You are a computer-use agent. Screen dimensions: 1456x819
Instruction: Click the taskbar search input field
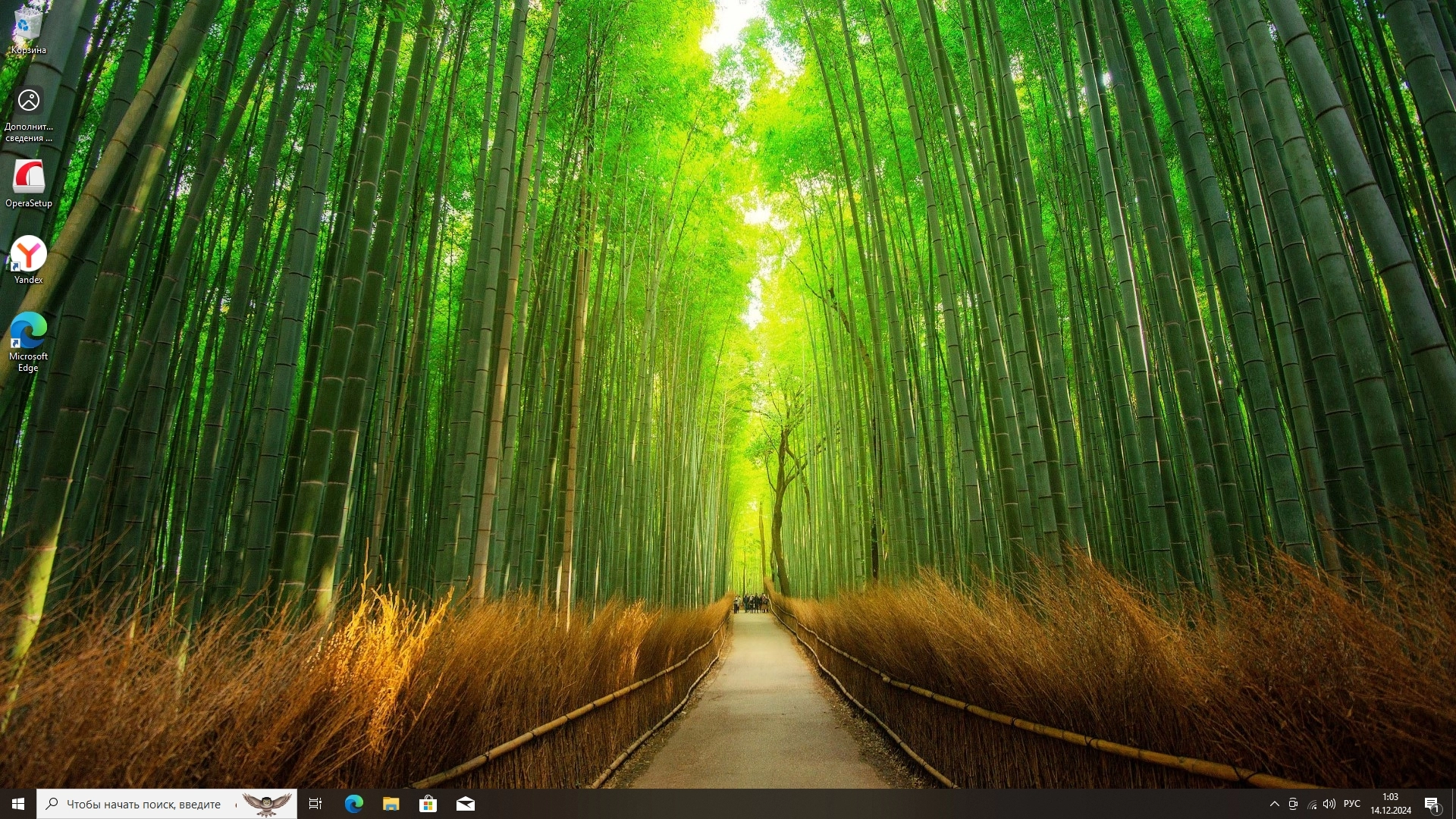click(x=143, y=804)
